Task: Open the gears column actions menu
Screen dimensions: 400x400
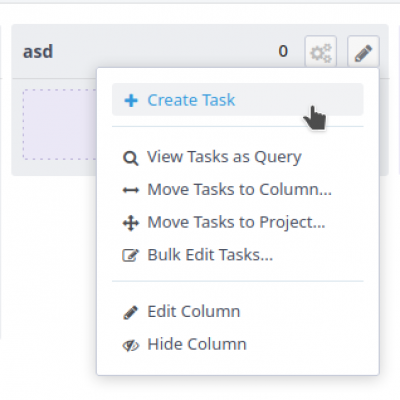Action: click(x=321, y=52)
